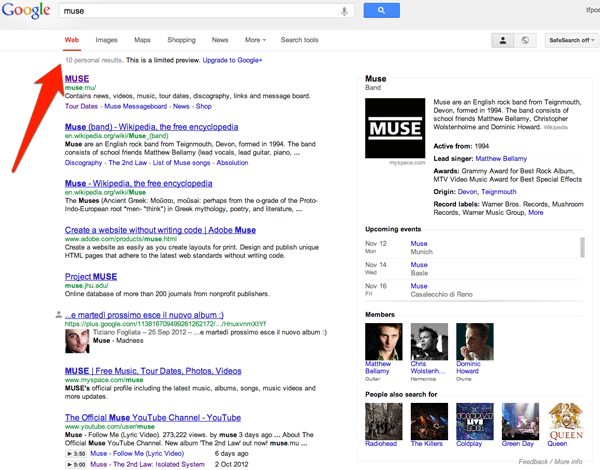600x470 pixels.
Task: Play the 5:00 Isolated System video button
Action: click(x=76, y=465)
